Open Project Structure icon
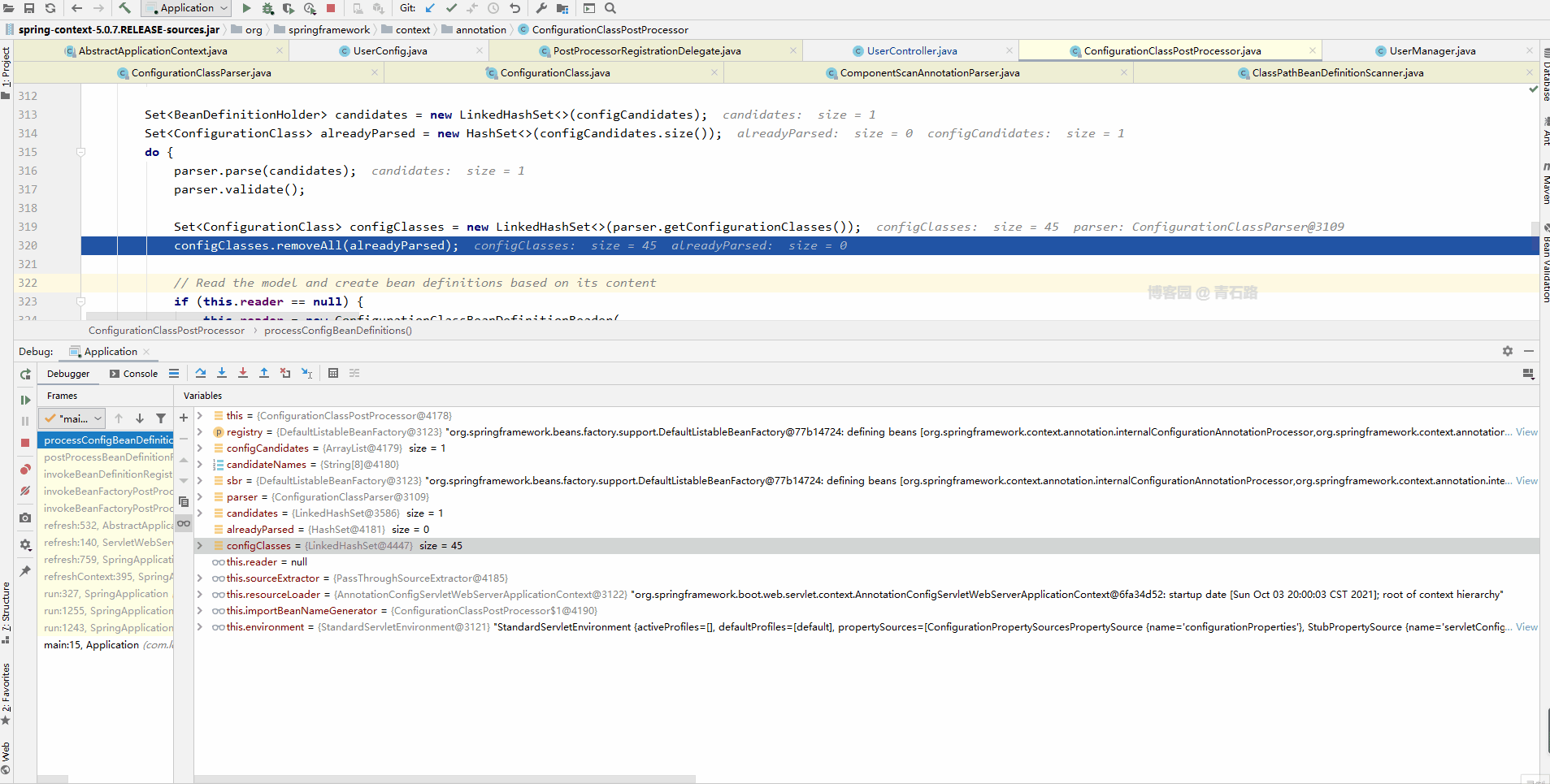This screenshot has width=1550, height=784. point(562,8)
